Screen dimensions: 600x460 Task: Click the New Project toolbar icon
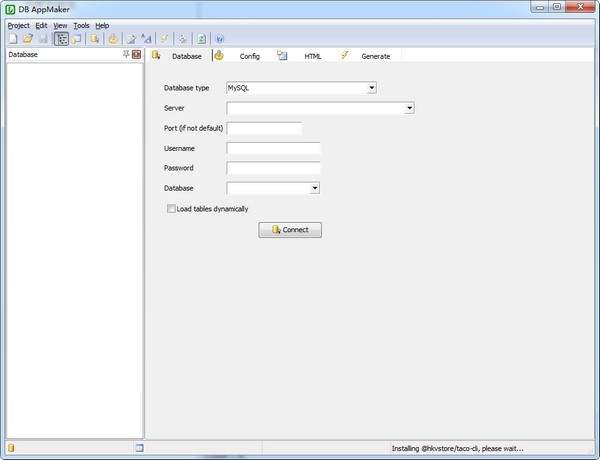tap(12, 39)
